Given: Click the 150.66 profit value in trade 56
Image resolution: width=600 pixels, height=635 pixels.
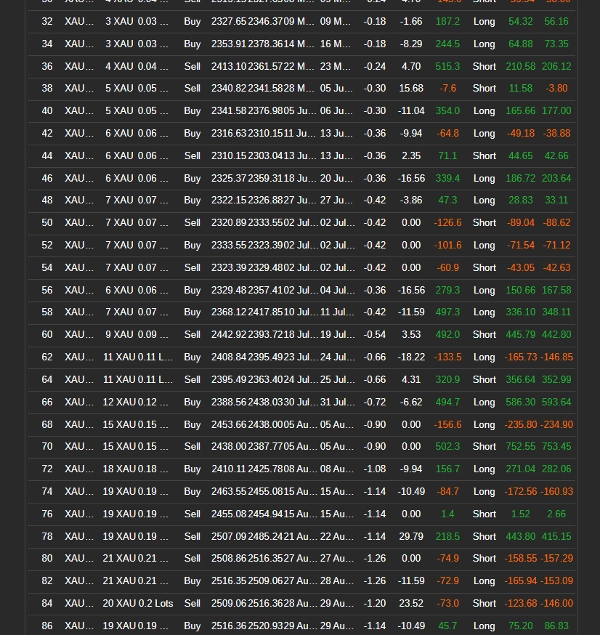Looking at the screenshot, I should [x=521, y=290].
